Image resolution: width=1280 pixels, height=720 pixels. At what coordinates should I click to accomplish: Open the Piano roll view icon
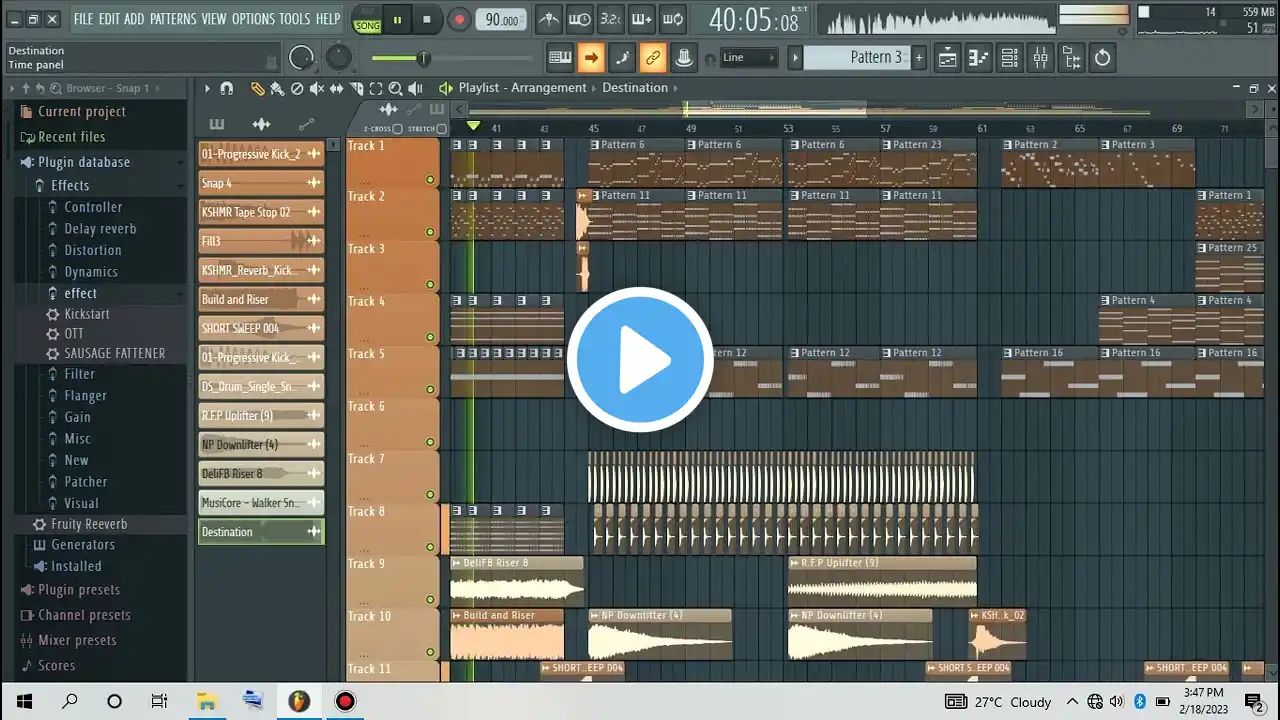pos(979,58)
